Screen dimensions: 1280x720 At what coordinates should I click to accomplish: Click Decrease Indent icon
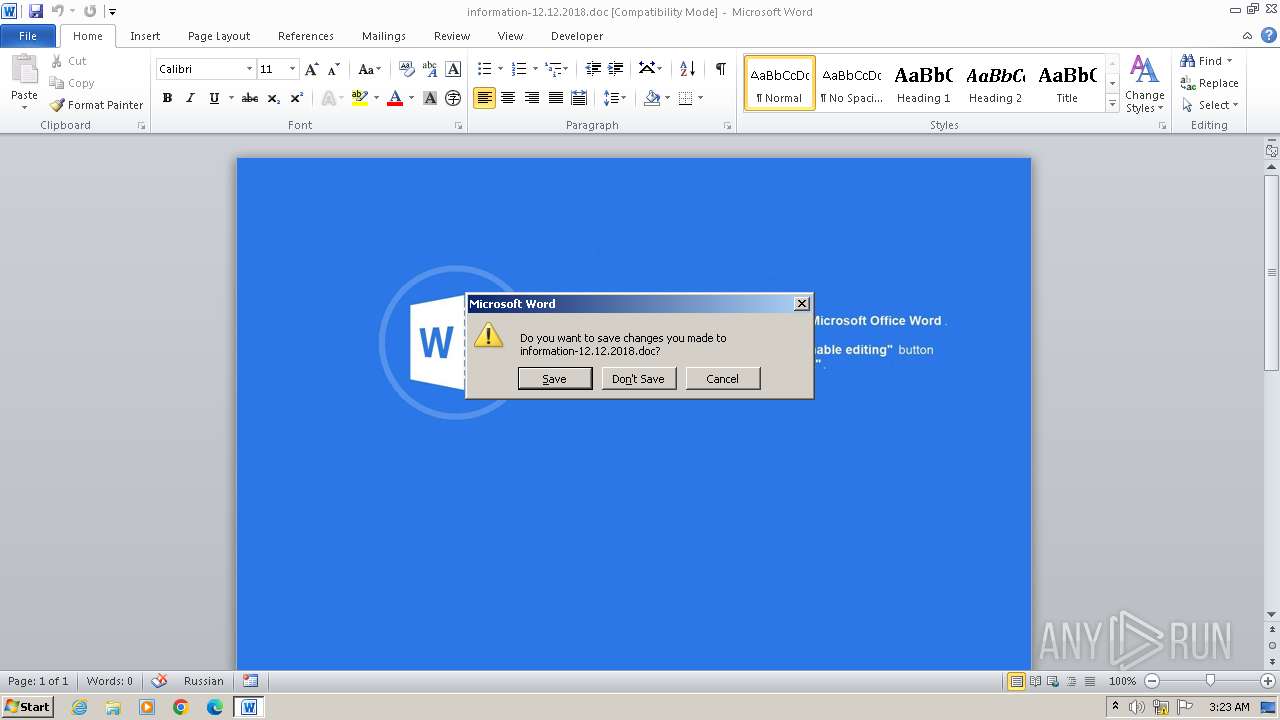pos(593,69)
